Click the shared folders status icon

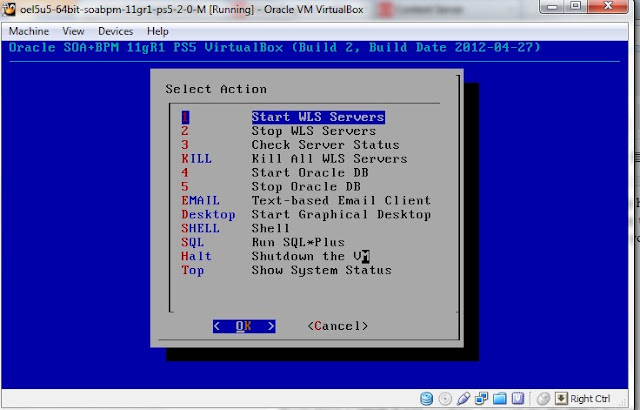[500, 398]
